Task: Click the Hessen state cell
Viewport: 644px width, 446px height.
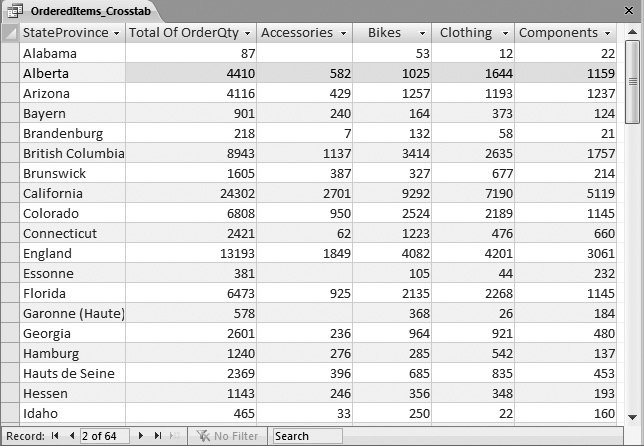Action: tap(72, 393)
